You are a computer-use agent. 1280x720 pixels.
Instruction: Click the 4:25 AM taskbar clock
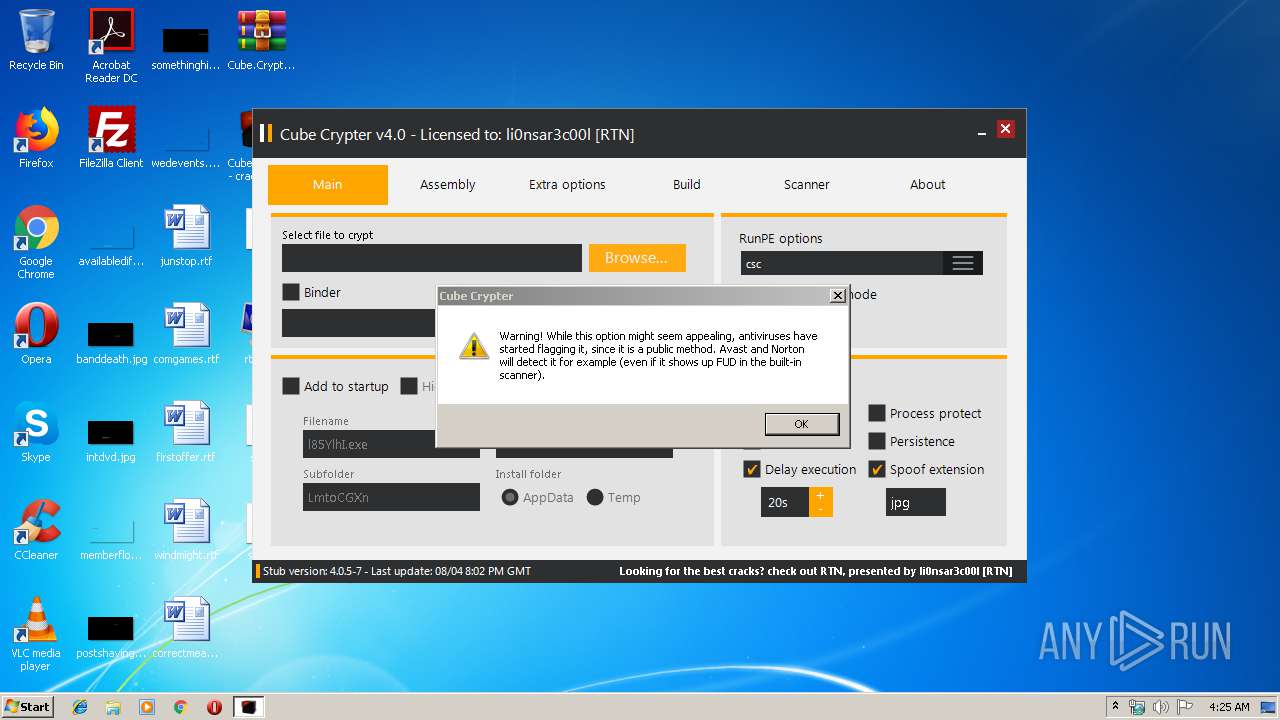tap(1229, 707)
